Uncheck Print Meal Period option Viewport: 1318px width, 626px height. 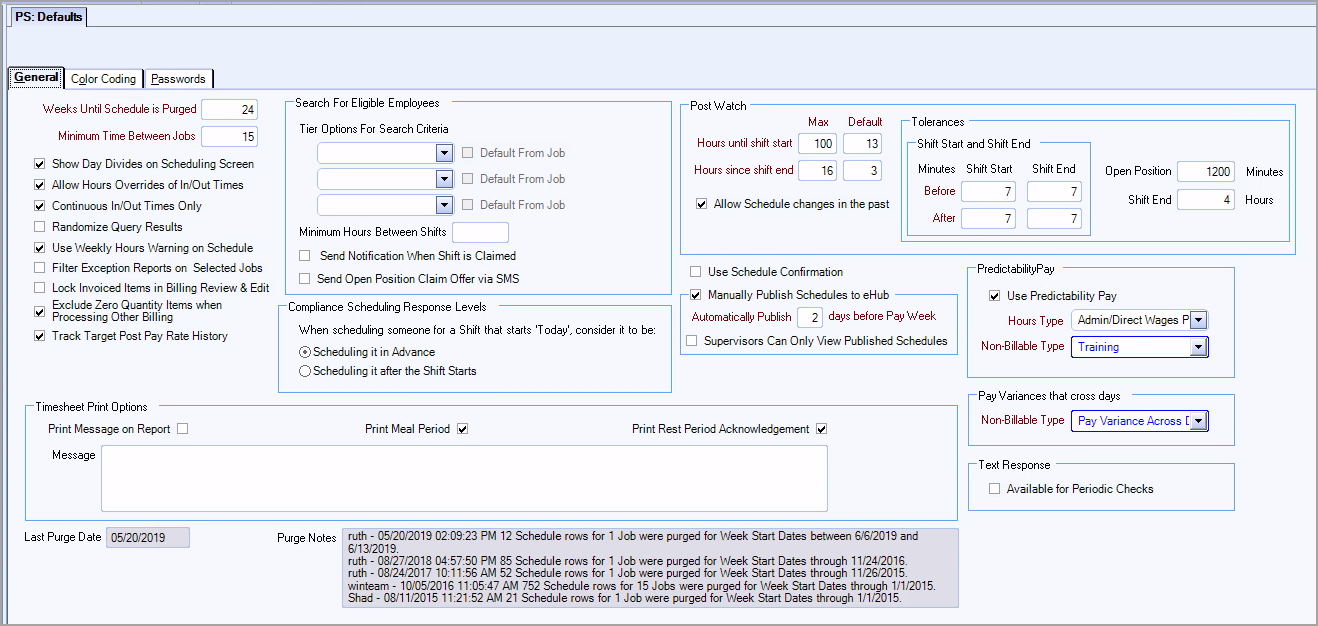[x=462, y=429]
